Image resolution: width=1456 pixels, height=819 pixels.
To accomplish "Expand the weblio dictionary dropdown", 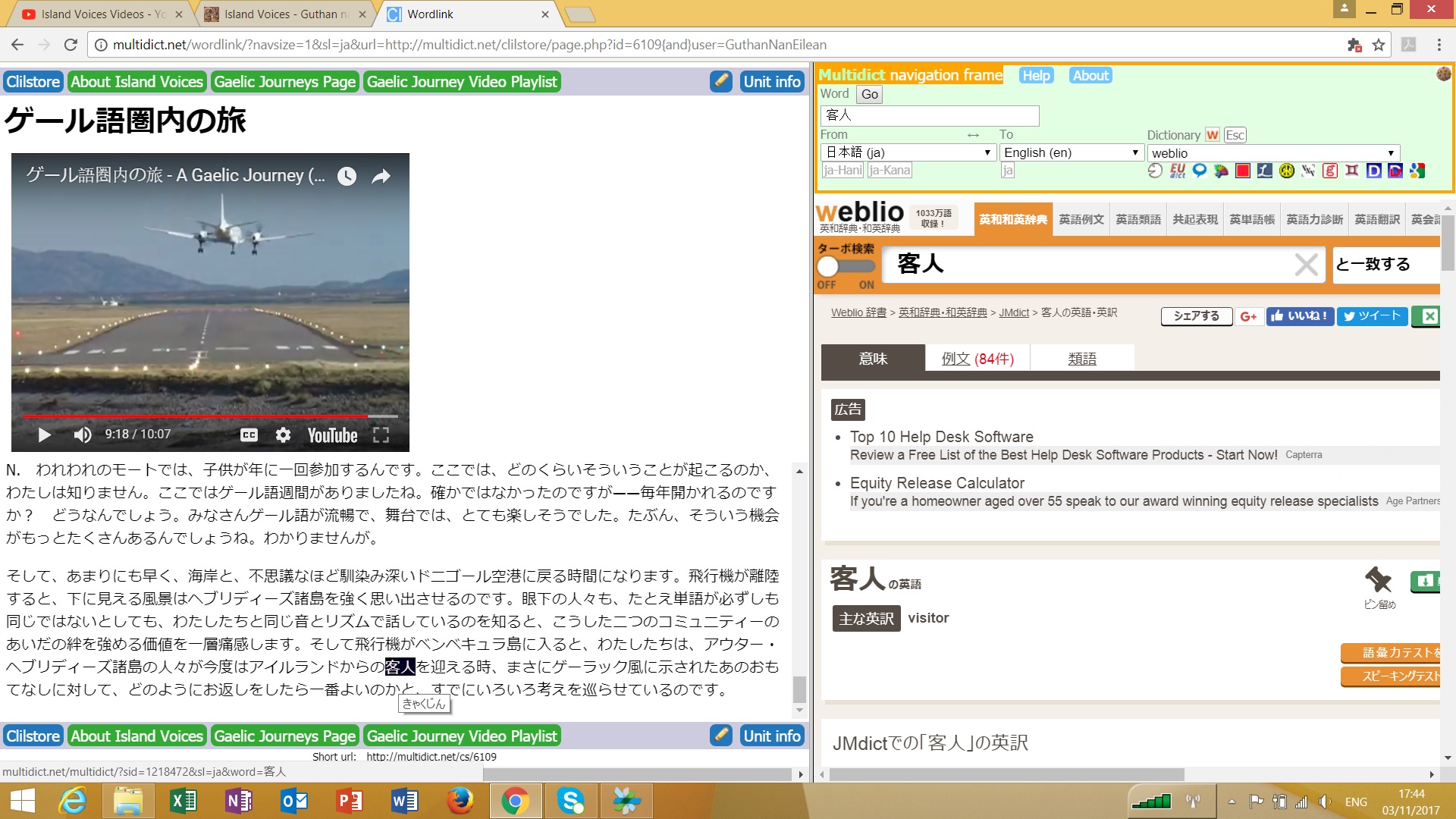I will coord(1272,152).
